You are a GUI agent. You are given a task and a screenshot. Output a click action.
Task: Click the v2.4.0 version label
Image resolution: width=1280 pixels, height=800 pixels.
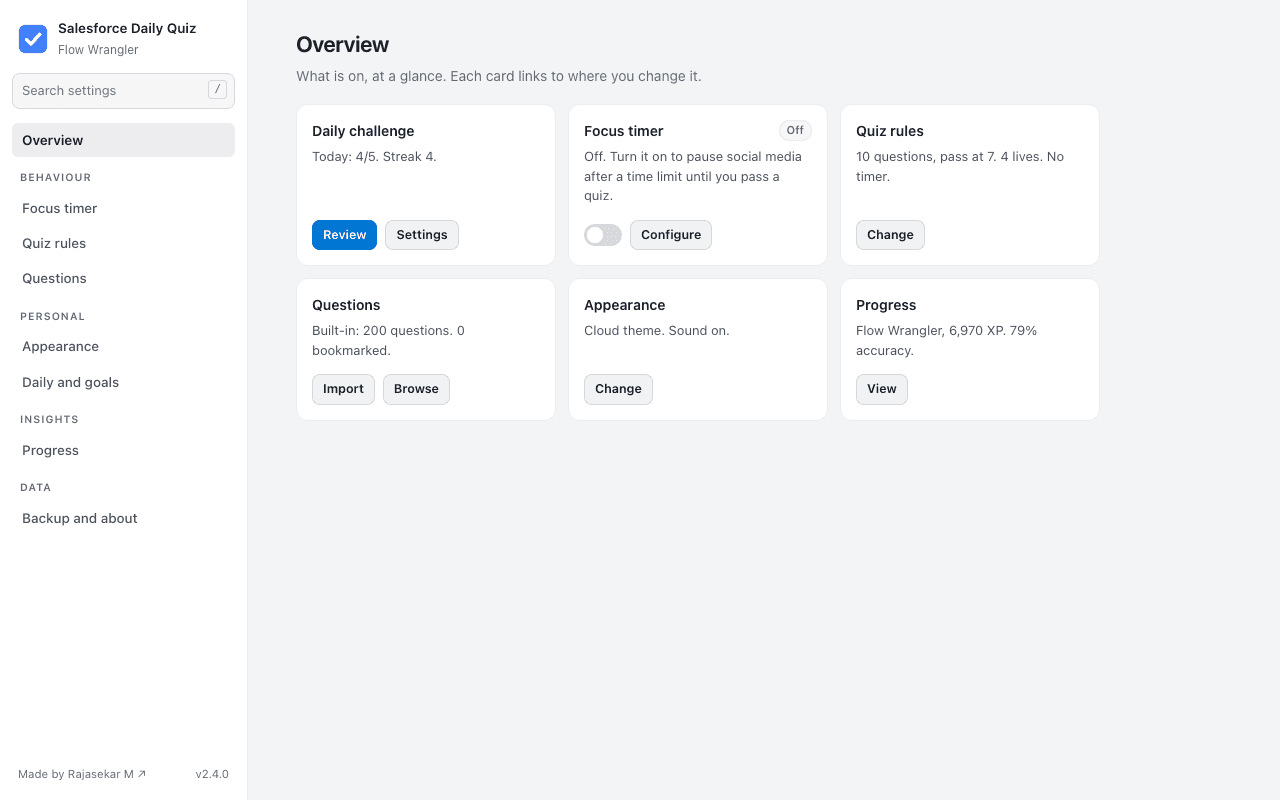212,774
